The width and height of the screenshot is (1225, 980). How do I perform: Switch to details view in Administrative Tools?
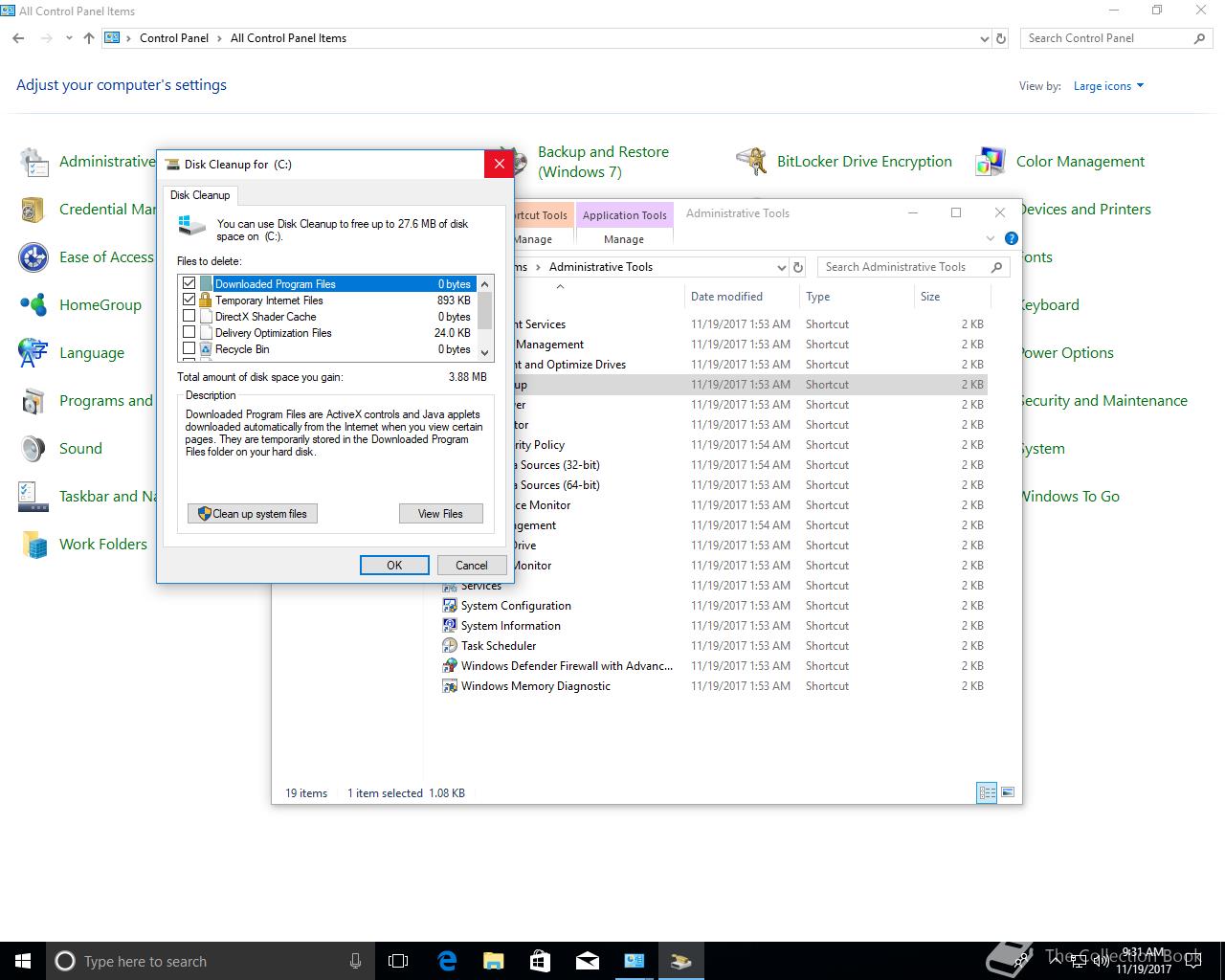tap(987, 792)
